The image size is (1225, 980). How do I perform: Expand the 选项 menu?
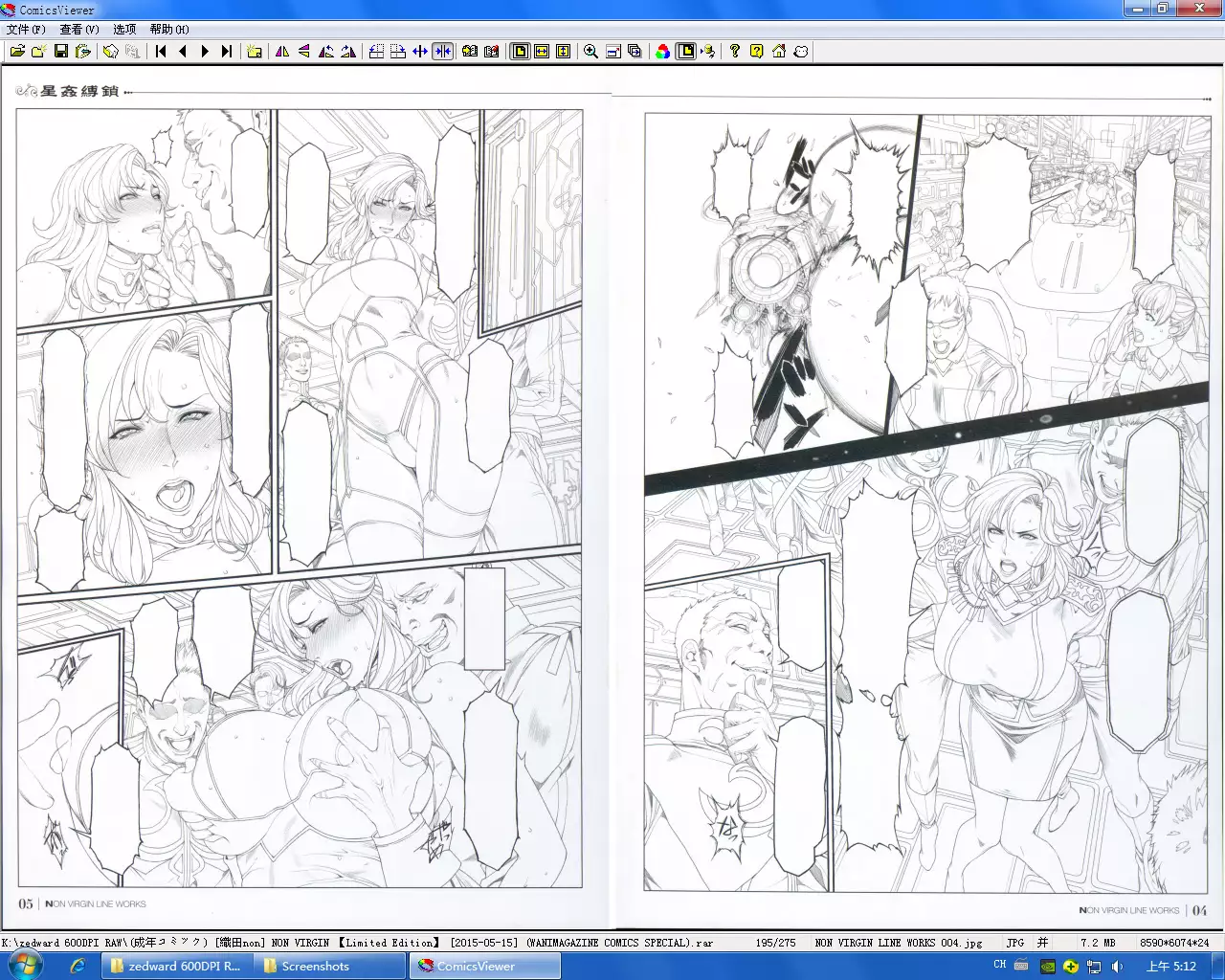pos(124,30)
